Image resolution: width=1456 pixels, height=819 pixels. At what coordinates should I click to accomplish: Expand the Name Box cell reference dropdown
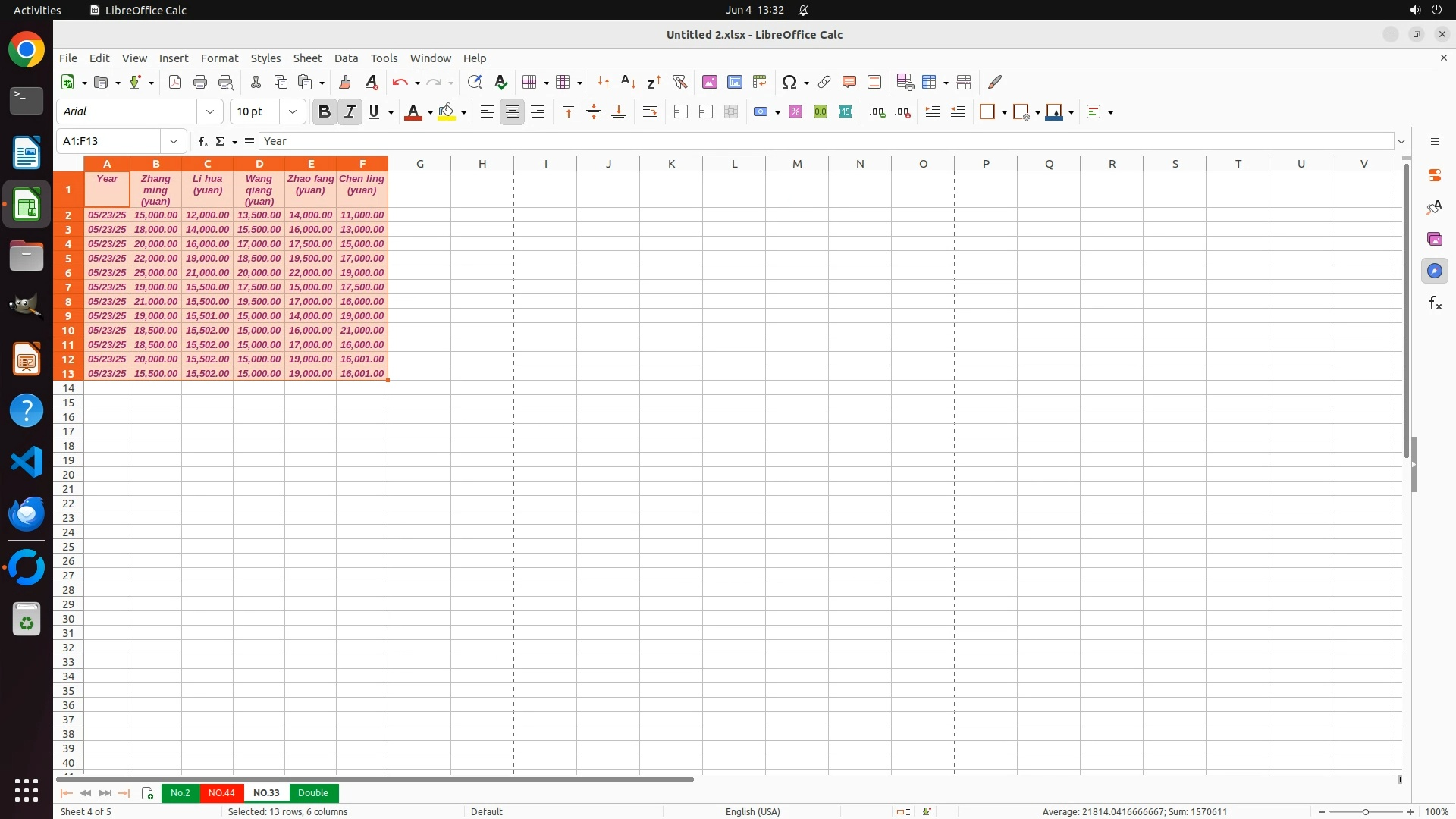[x=174, y=141]
